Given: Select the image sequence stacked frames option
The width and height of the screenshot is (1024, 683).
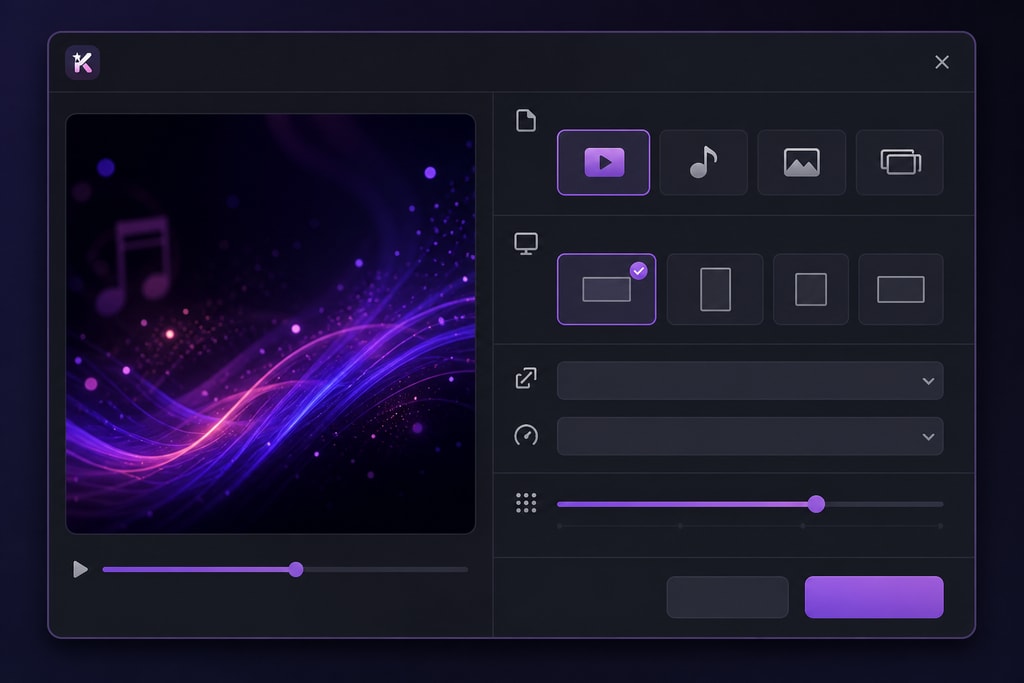Looking at the screenshot, I should point(900,163).
